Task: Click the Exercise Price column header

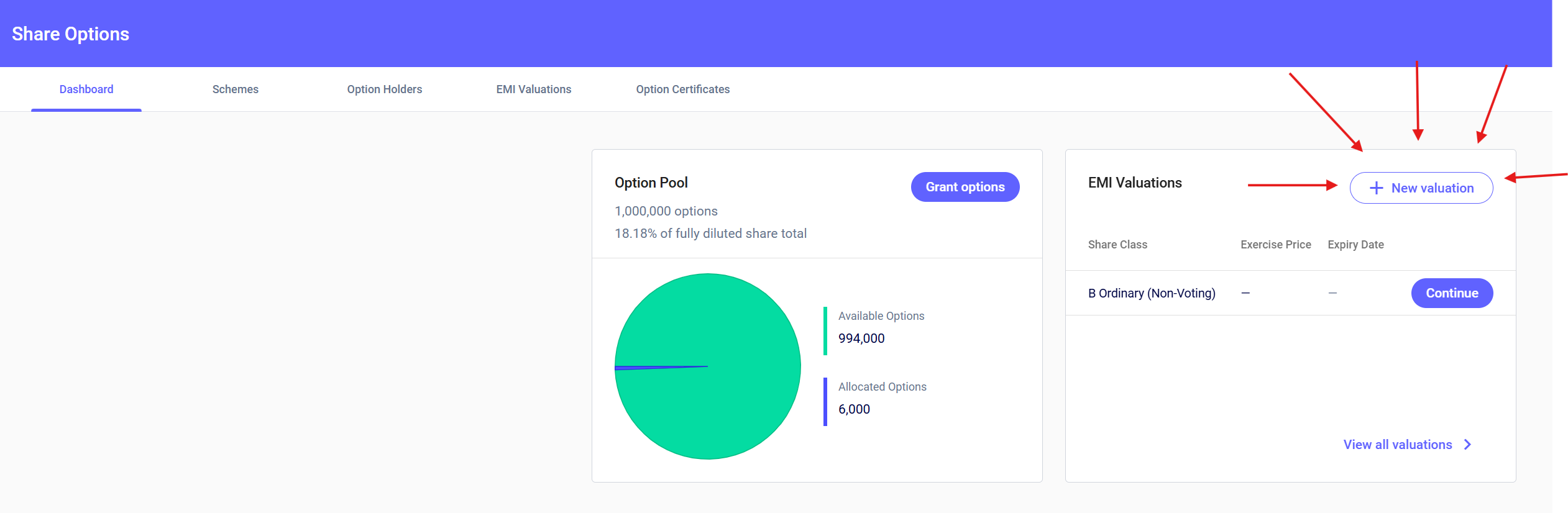Action: click(1275, 245)
